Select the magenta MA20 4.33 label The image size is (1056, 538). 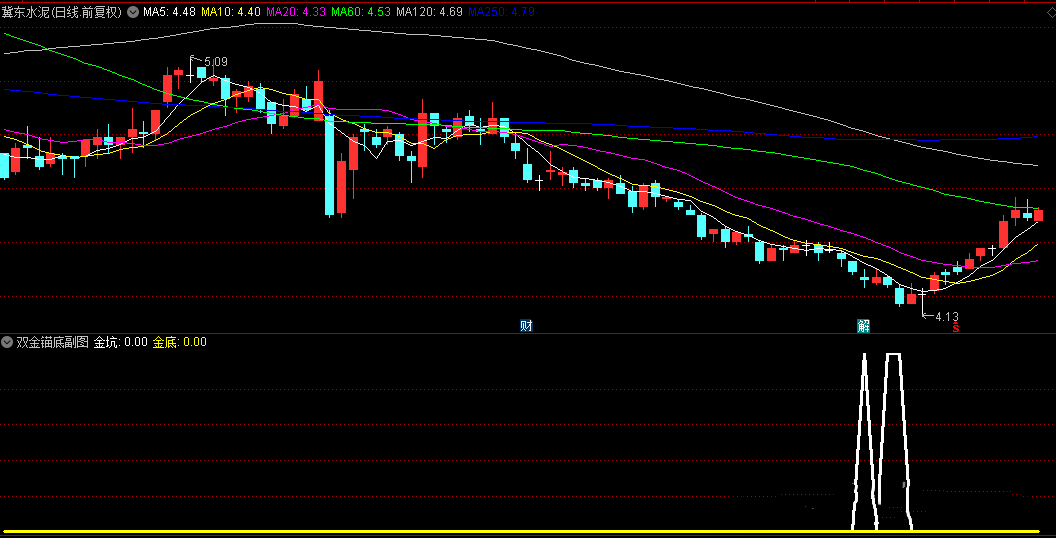[295, 13]
